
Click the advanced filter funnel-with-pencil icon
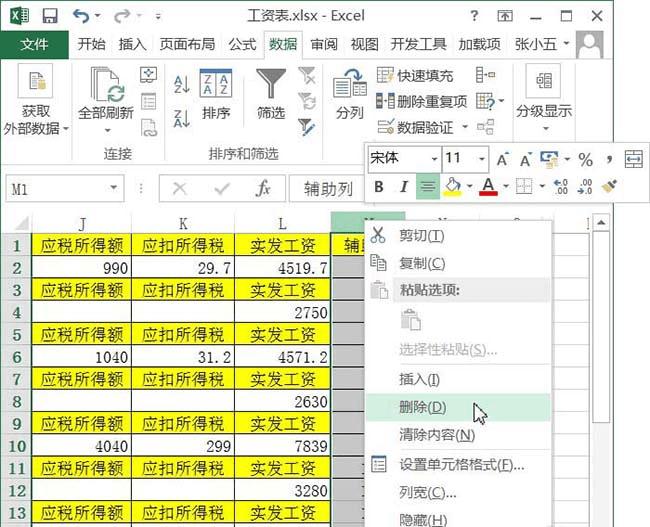[x=307, y=127]
